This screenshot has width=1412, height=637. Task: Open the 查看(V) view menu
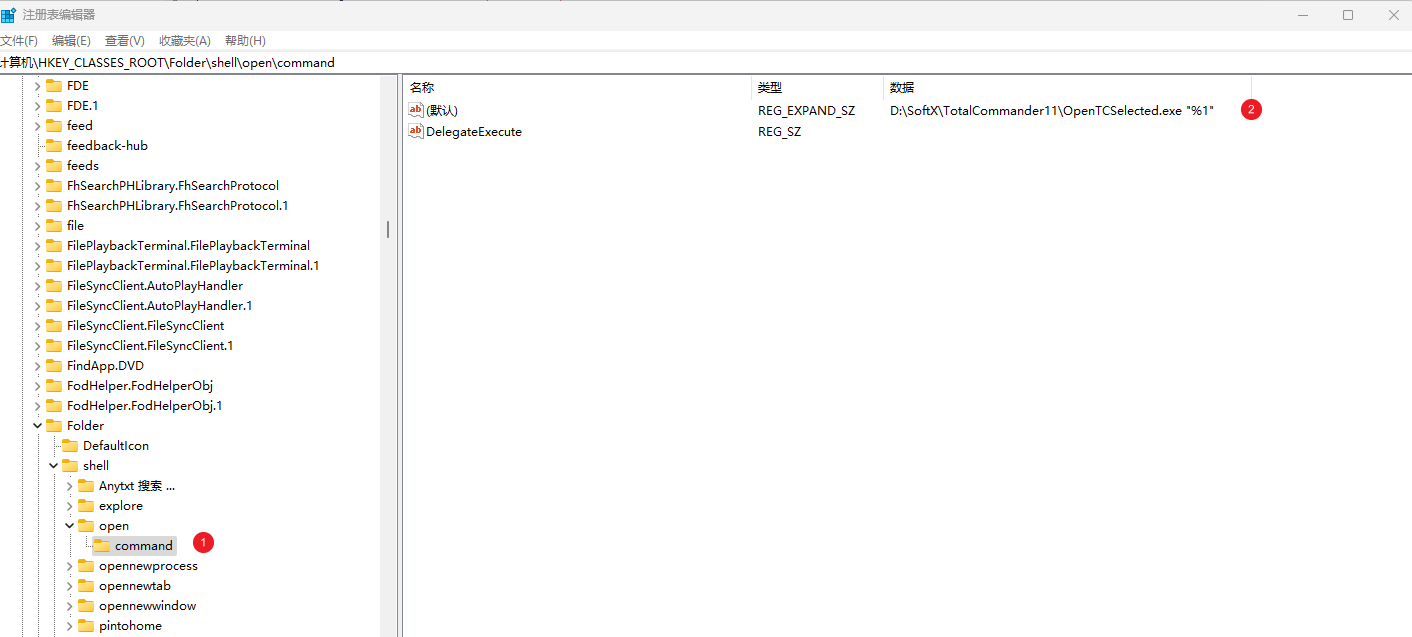pos(125,41)
